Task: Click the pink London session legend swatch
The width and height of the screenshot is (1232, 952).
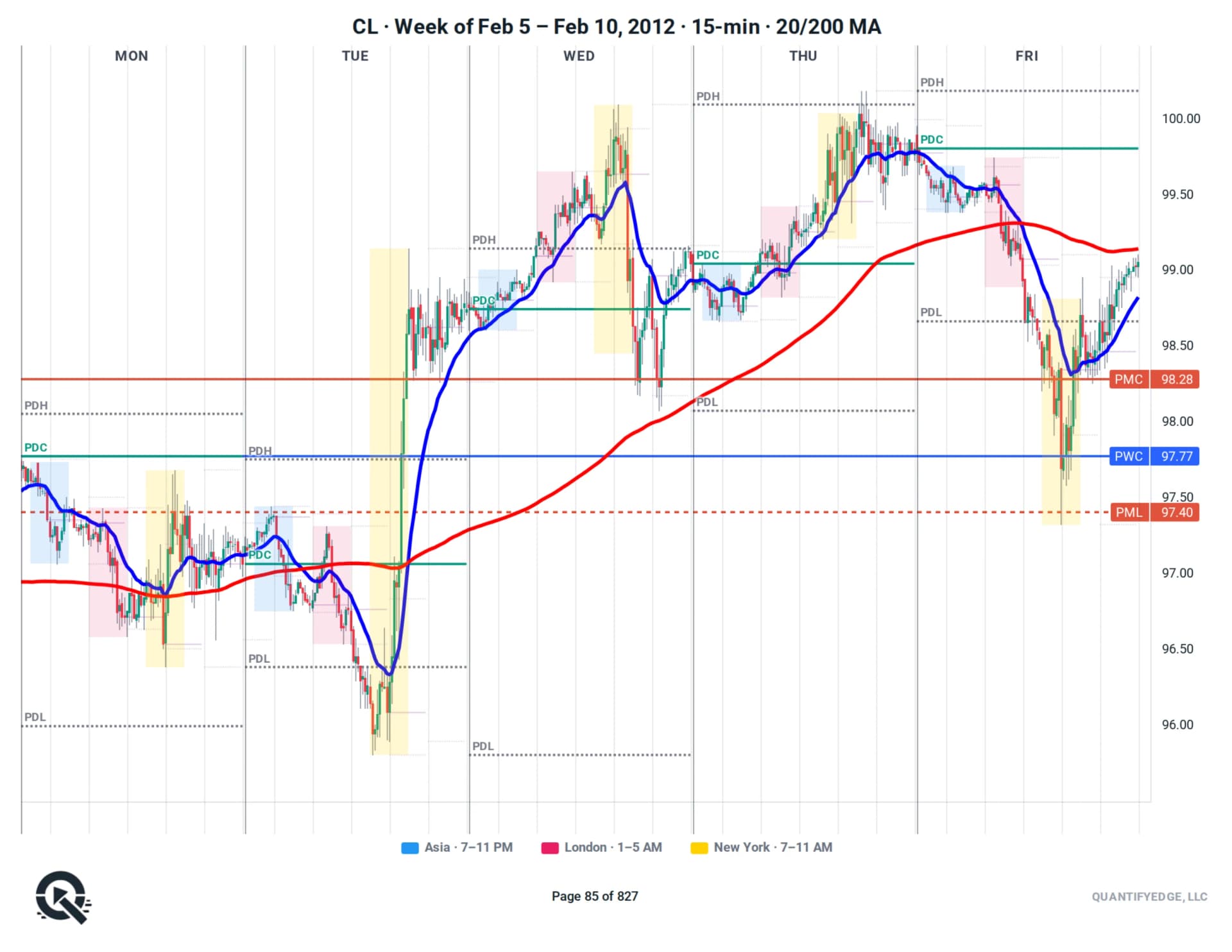Action: [550, 848]
